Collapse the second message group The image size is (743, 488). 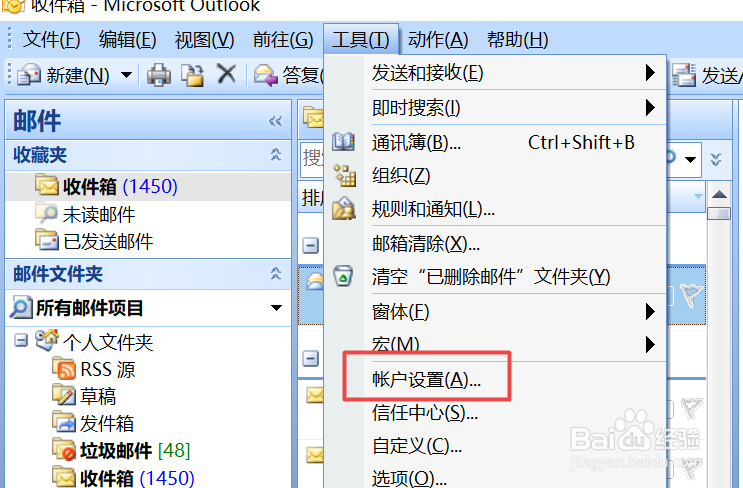(310, 358)
